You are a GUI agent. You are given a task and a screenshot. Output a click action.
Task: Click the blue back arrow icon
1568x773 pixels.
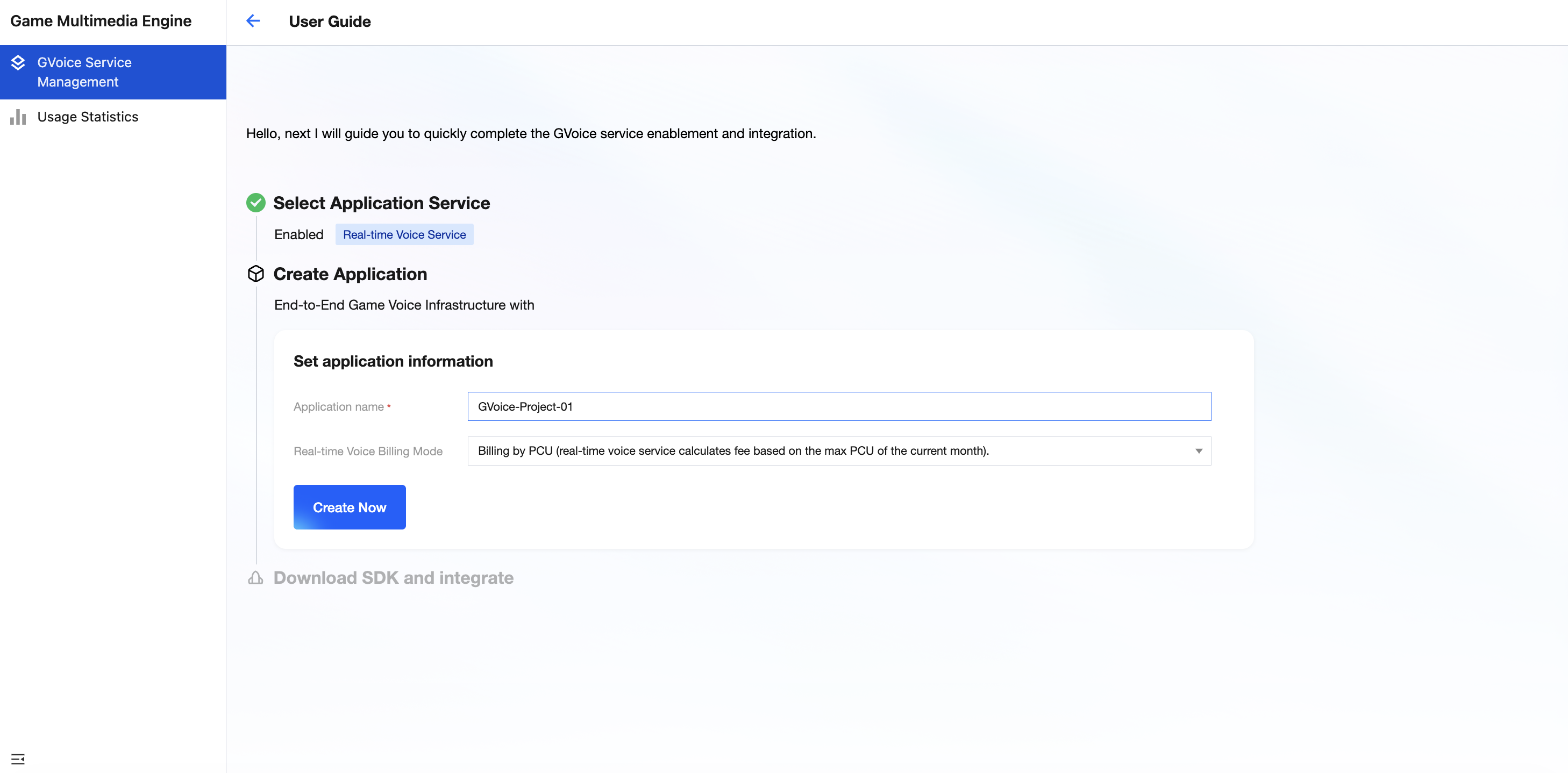click(x=253, y=22)
